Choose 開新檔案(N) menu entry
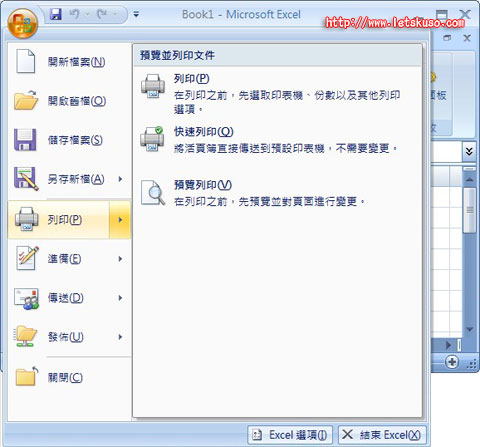The height and width of the screenshot is (447, 480). (69, 62)
